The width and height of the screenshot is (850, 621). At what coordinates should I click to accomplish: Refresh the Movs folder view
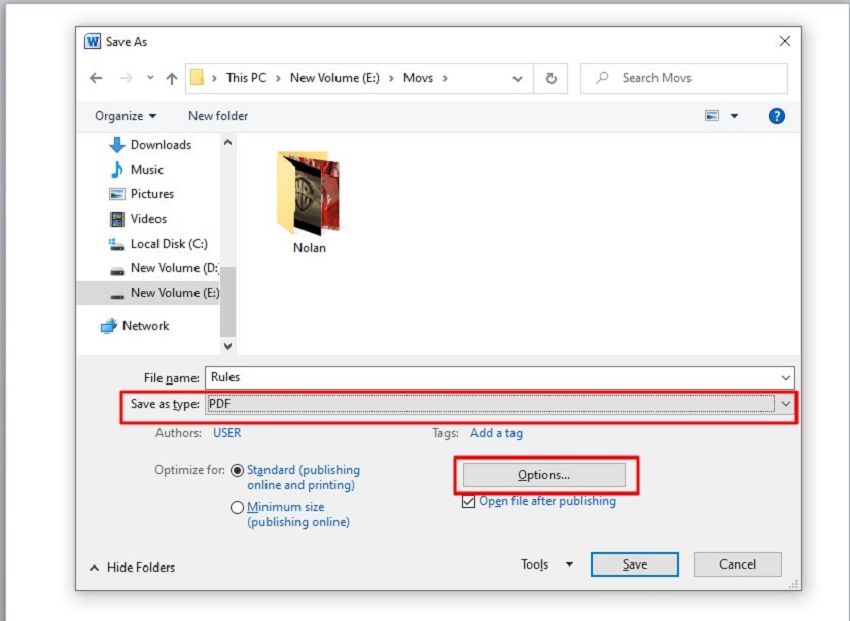pos(551,79)
